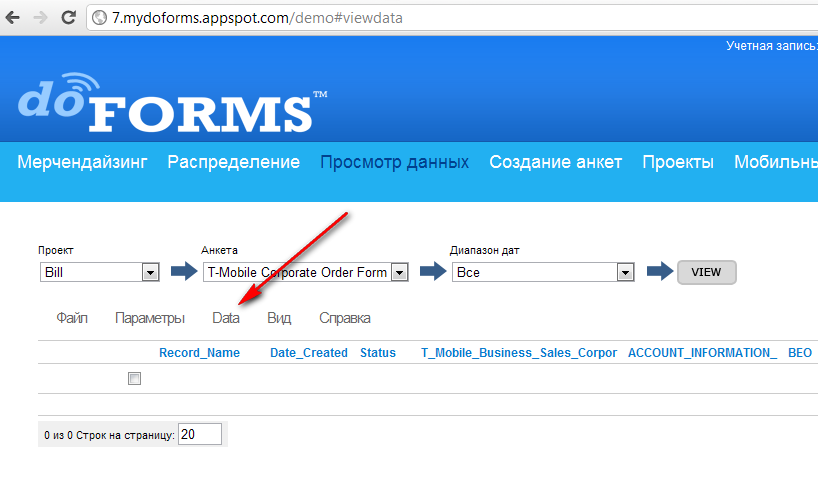Open the Проект dropdown showing Bill

[x=100, y=272]
